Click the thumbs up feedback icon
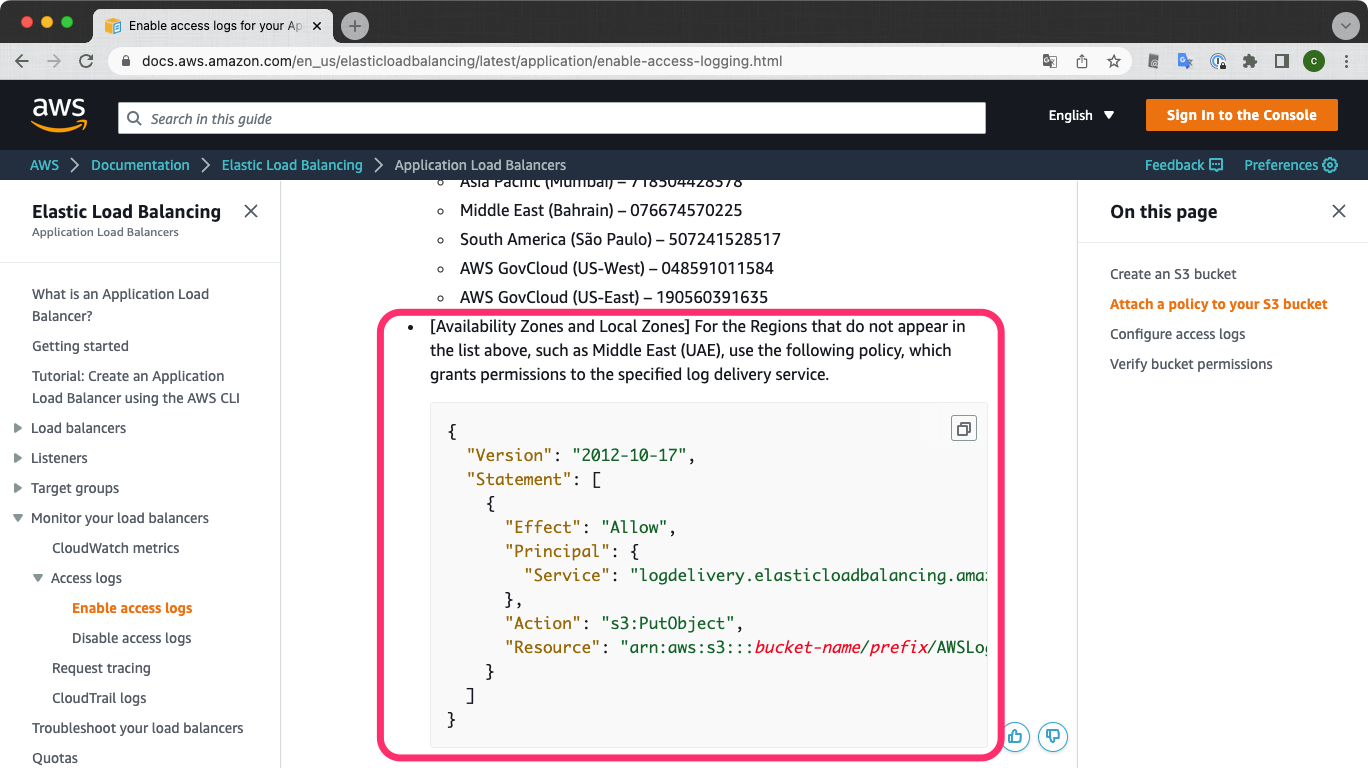Image resolution: width=1368 pixels, height=768 pixels. [x=1015, y=737]
